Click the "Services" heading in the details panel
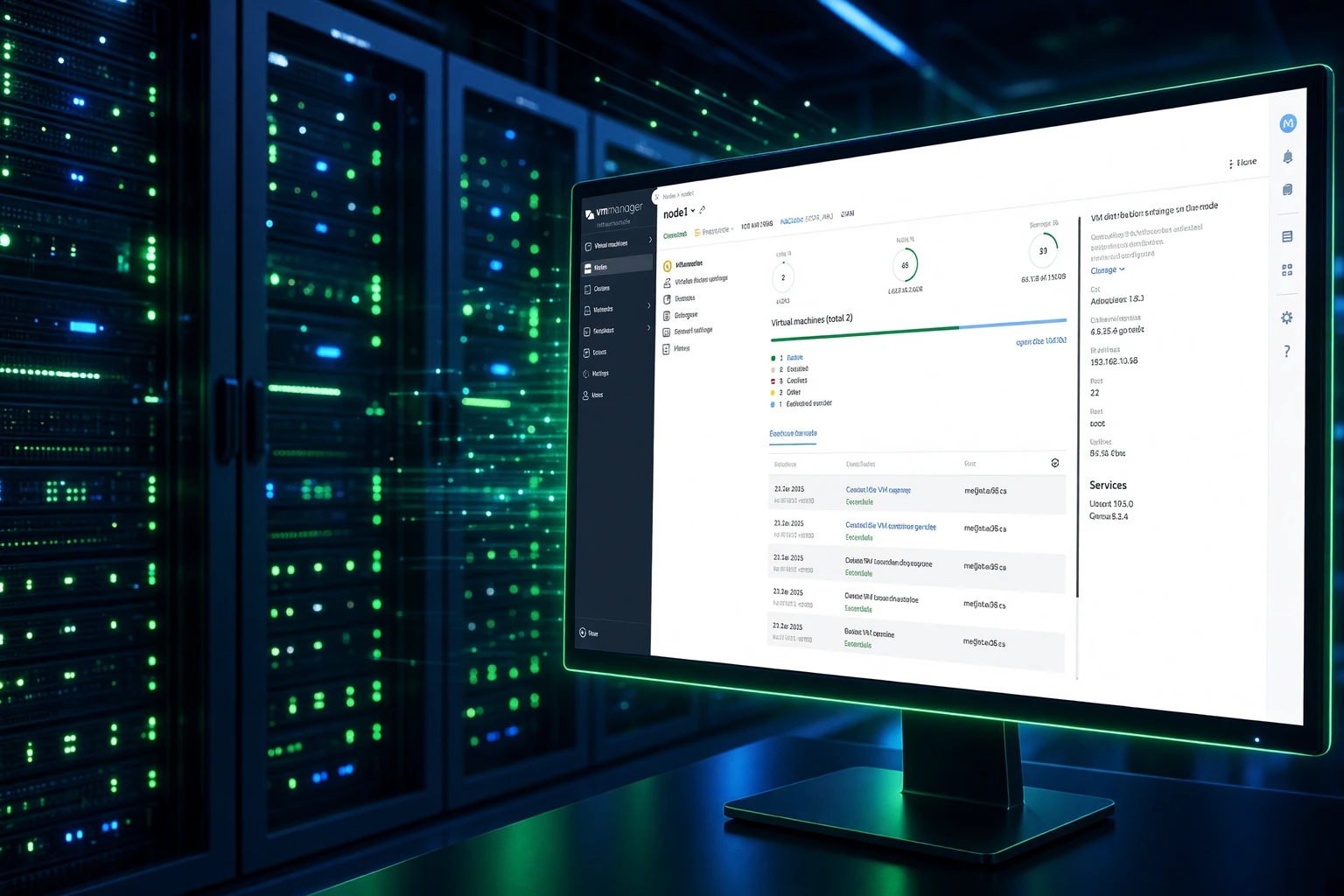1344x896 pixels. click(x=1108, y=485)
